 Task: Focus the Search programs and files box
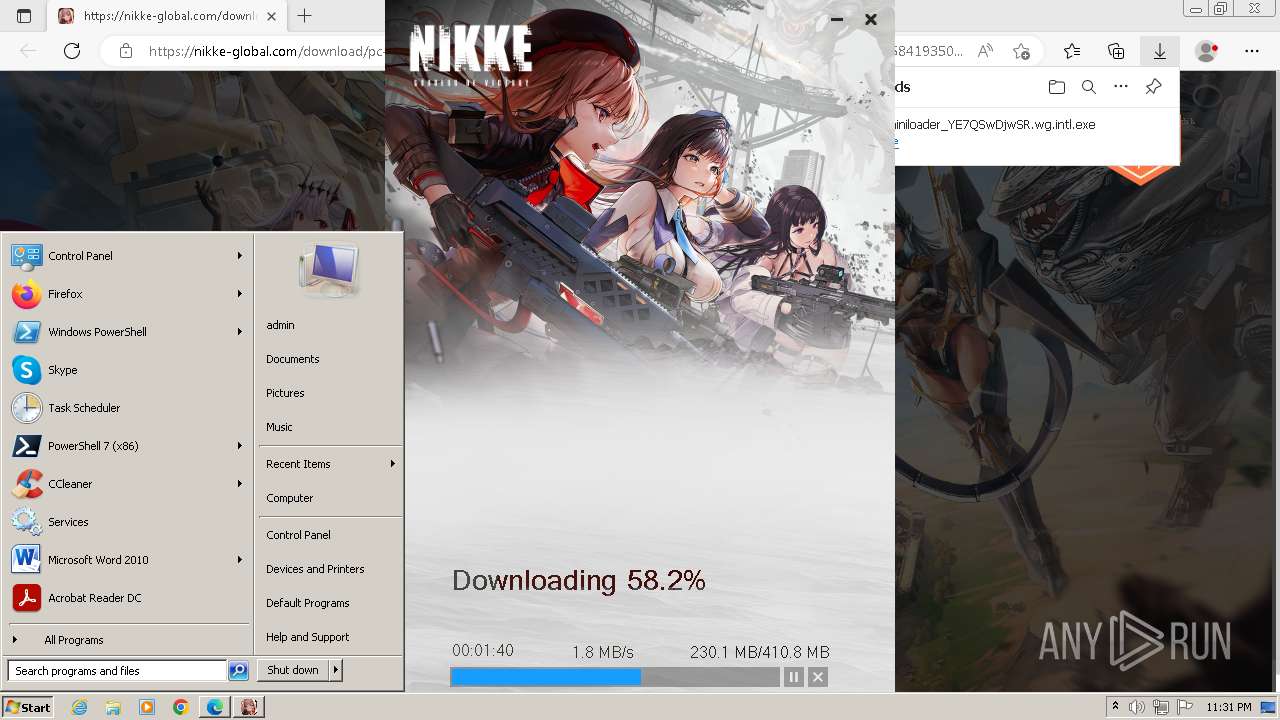click(117, 671)
